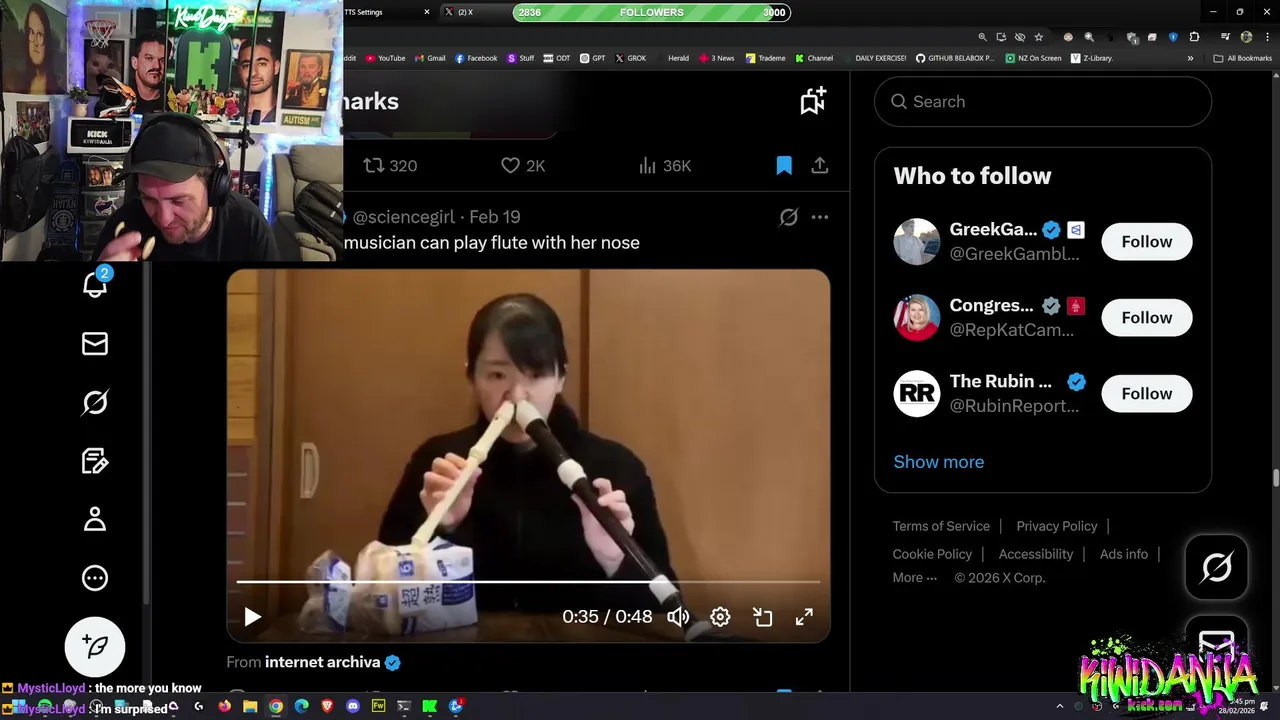Open Grok from the X sidebar
This screenshot has height=720, width=1280.
point(95,402)
